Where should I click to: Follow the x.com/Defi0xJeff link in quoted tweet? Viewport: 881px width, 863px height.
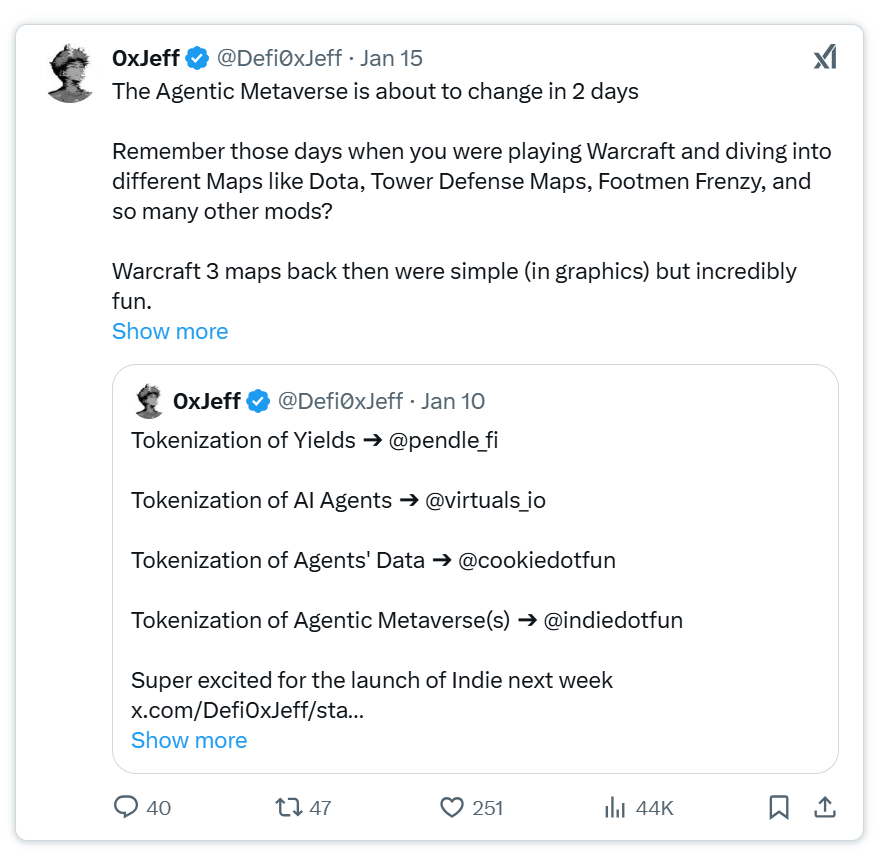(x=247, y=711)
